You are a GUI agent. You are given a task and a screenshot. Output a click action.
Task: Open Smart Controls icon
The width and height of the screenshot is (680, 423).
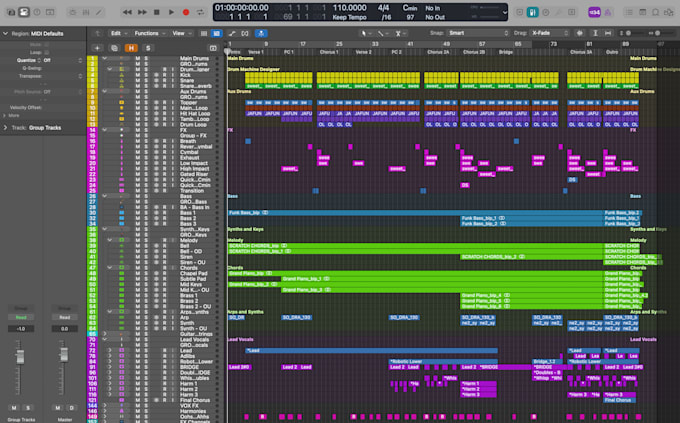coord(73,12)
